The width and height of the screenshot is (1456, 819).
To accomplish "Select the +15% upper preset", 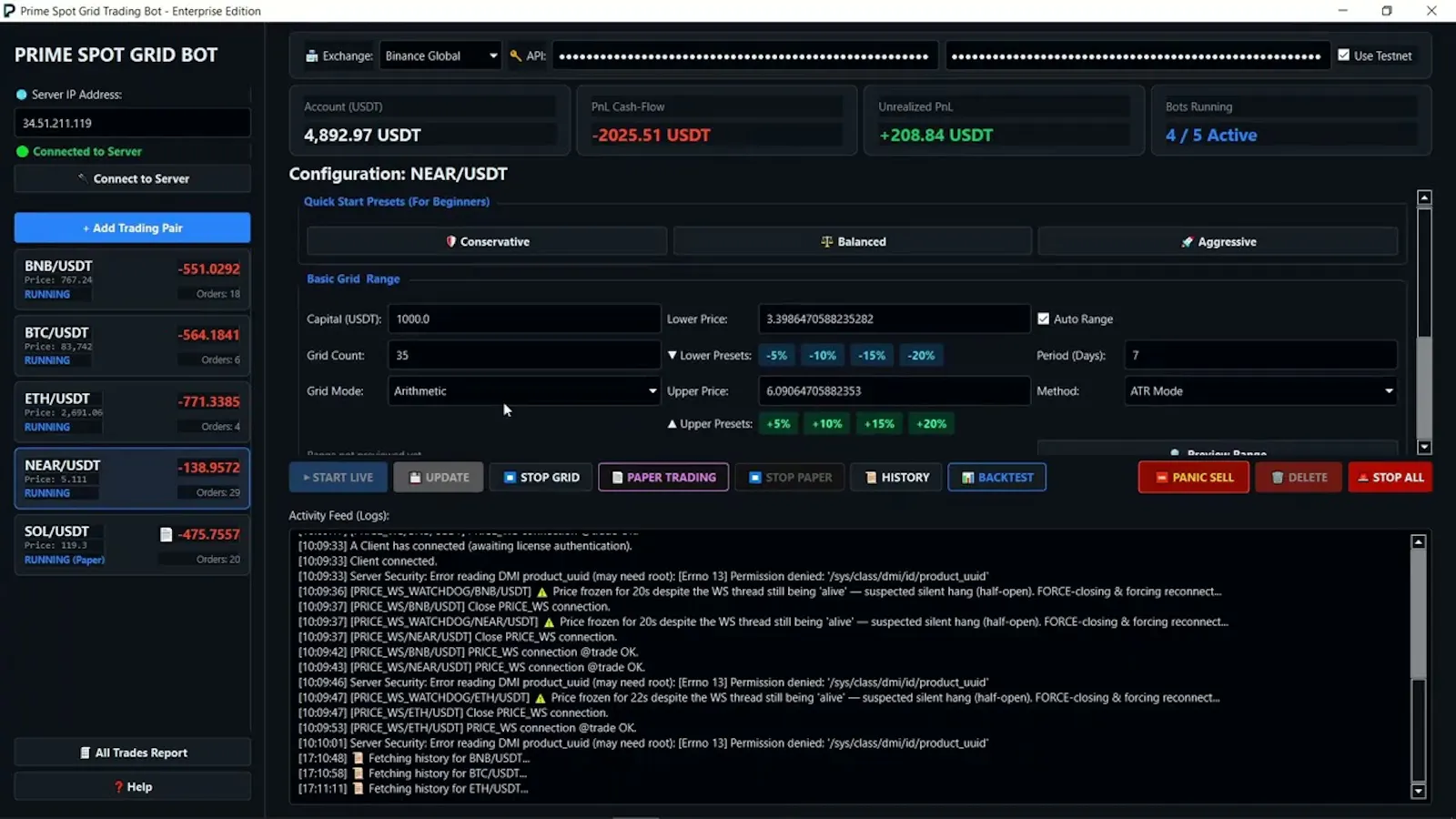I will pyautogui.click(x=879, y=424).
